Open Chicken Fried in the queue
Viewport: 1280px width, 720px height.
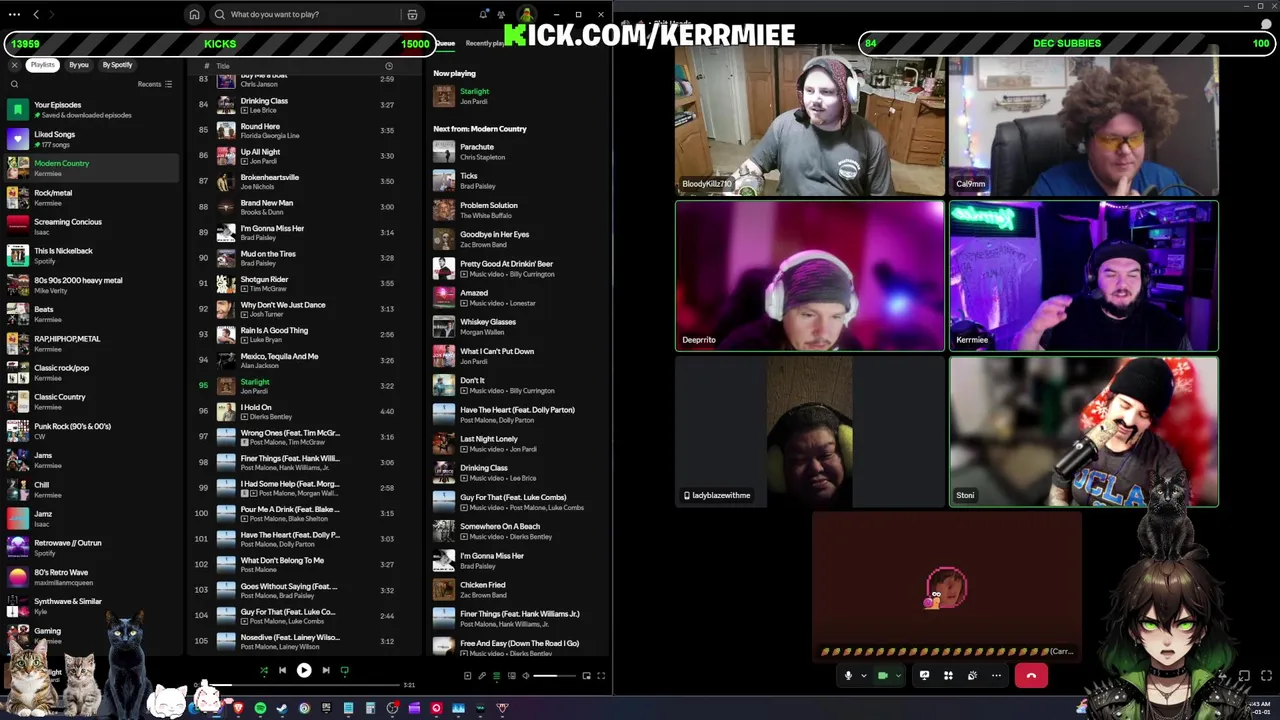pyautogui.click(x=515, y=589)
